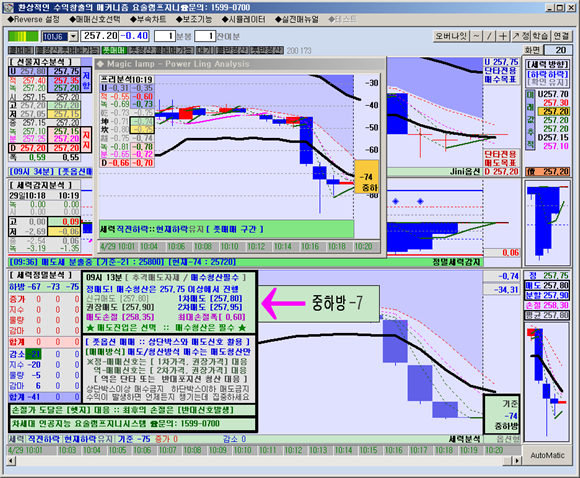
Task: Click the 학습 button
Action: tap(540, 36)
